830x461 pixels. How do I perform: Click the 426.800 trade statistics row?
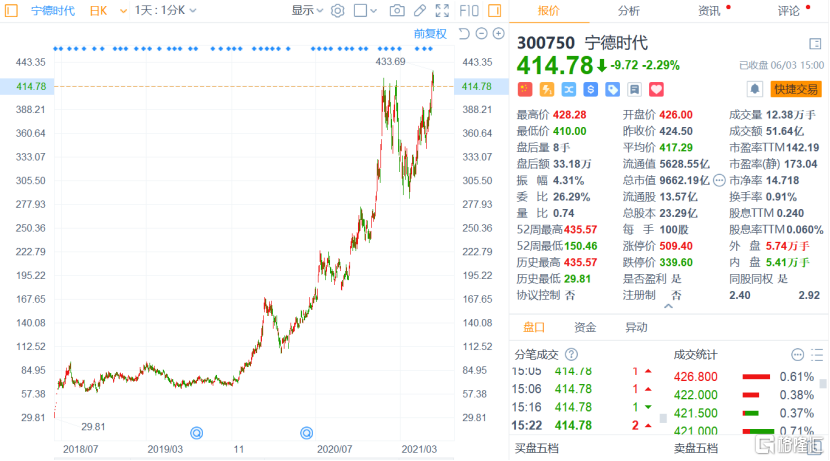point(744,377)
